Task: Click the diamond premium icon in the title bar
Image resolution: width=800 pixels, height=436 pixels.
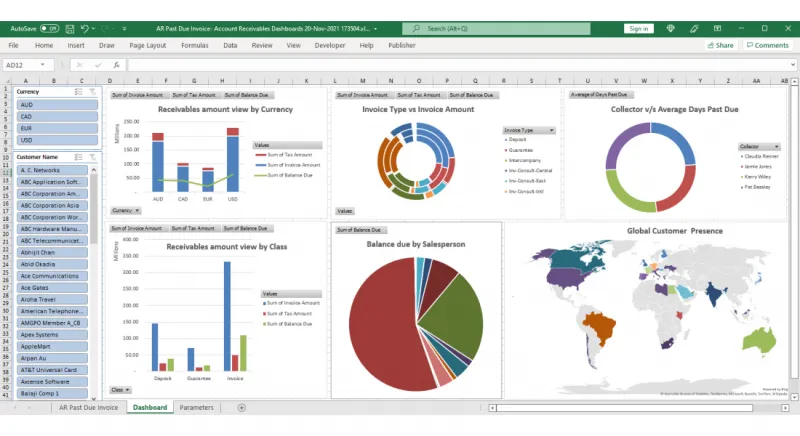Action: pos(671,29)
